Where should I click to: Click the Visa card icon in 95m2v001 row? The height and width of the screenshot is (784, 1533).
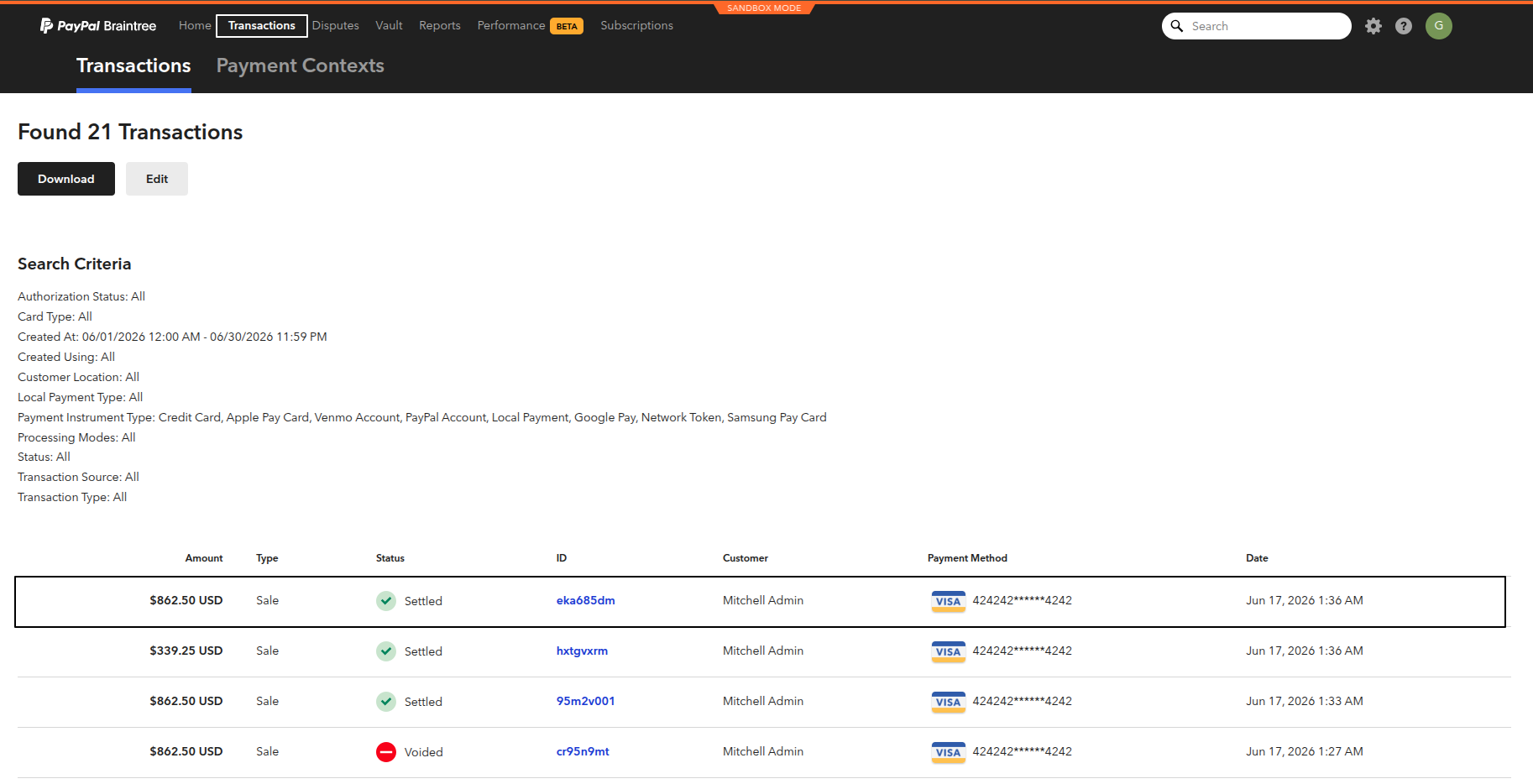coord(949,702)
